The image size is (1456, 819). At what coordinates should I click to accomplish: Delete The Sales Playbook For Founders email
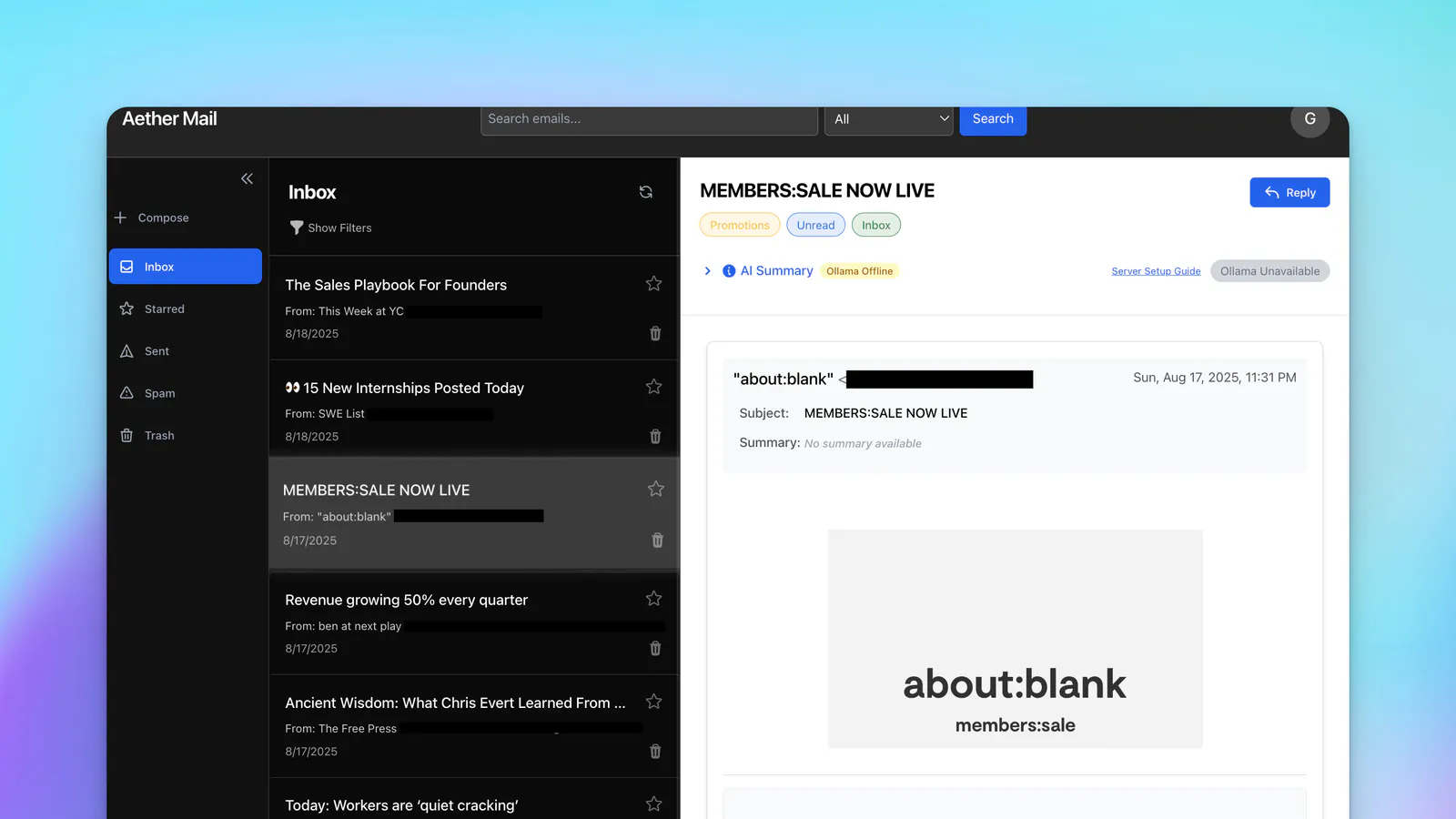tap(655, 333)
